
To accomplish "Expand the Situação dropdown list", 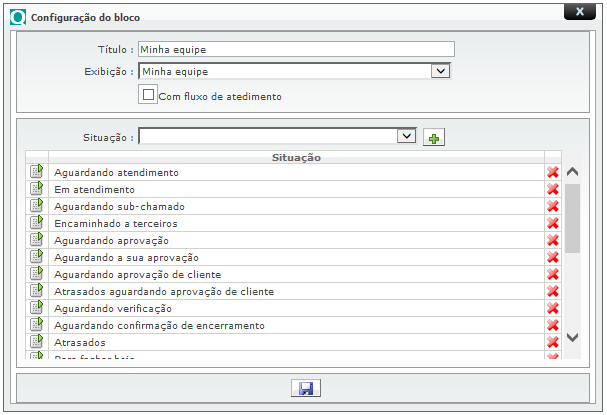I will 405,136.
